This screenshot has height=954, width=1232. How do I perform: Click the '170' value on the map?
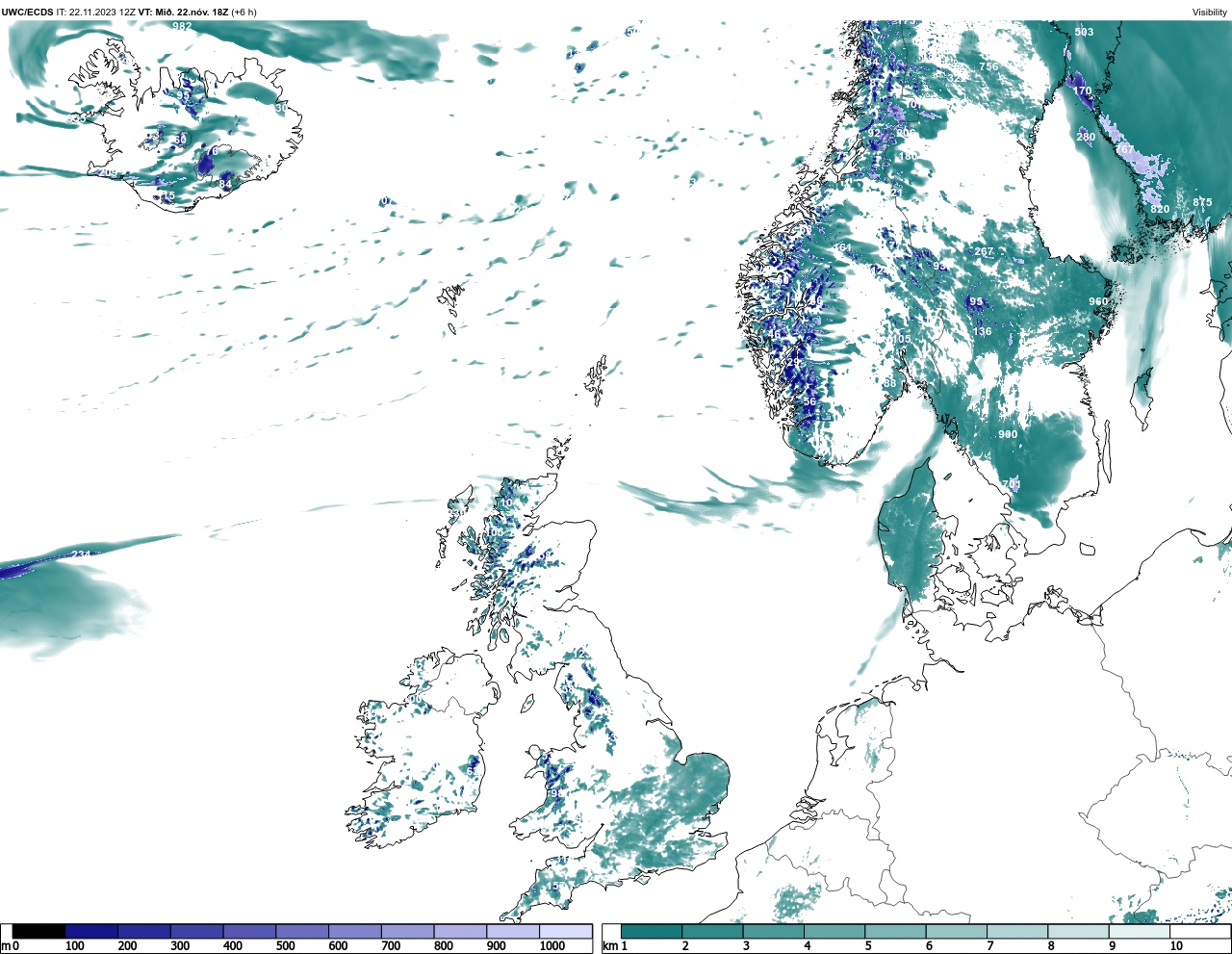(1083, 91)
